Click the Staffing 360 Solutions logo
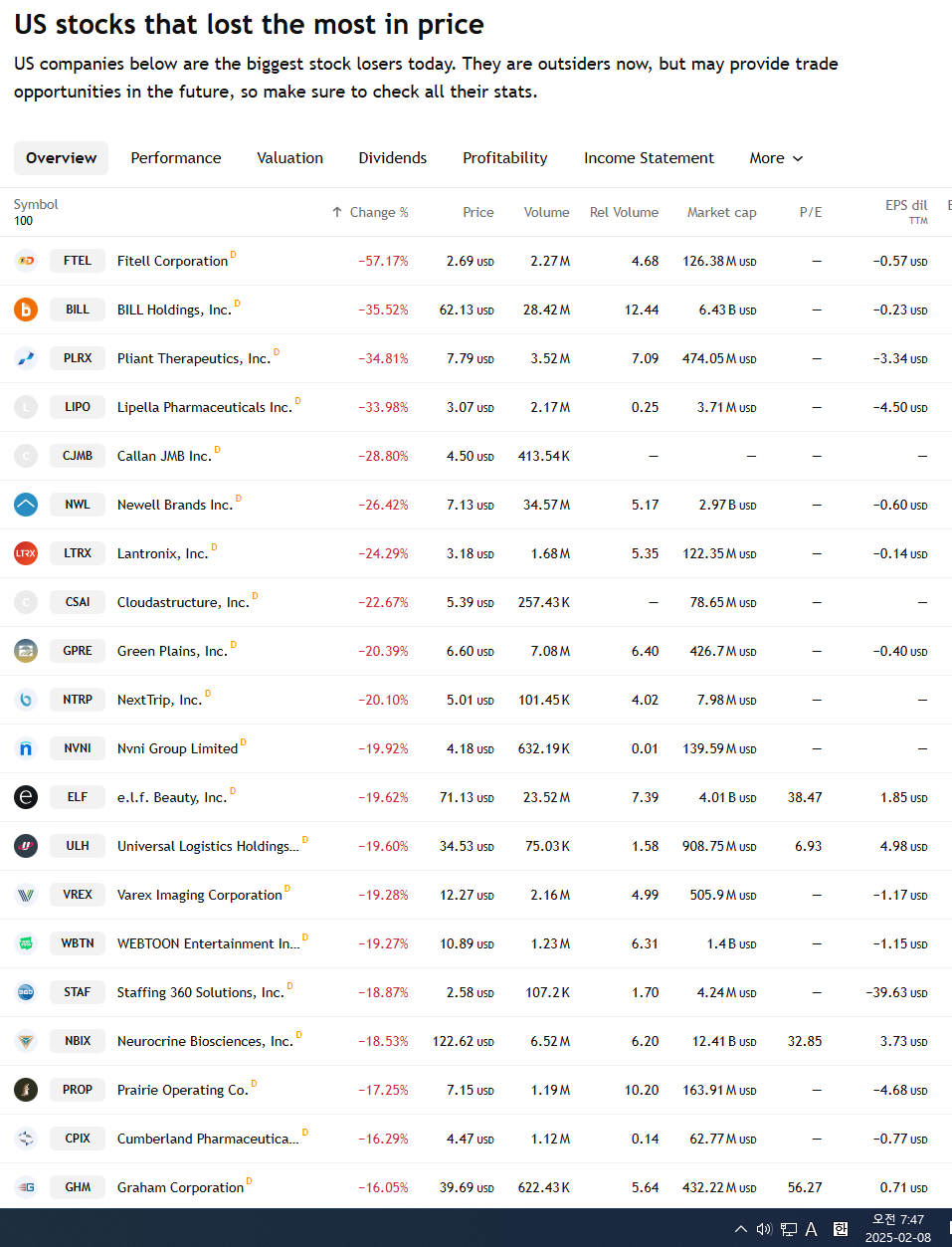 coord(26,992)
